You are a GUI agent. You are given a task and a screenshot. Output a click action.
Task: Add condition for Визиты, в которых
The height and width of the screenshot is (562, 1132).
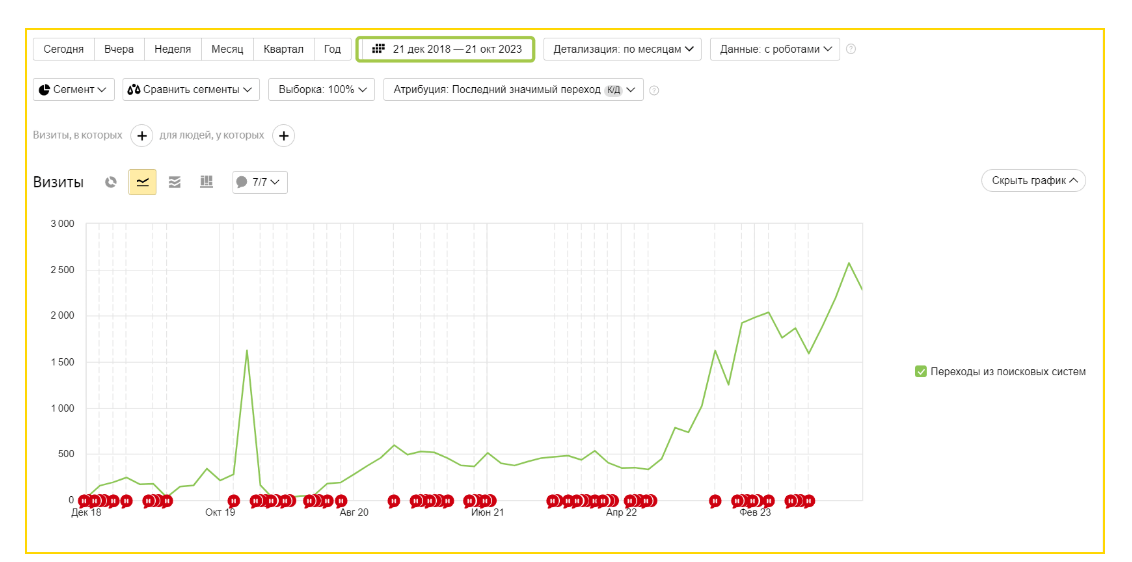click(x=142, y=135)
